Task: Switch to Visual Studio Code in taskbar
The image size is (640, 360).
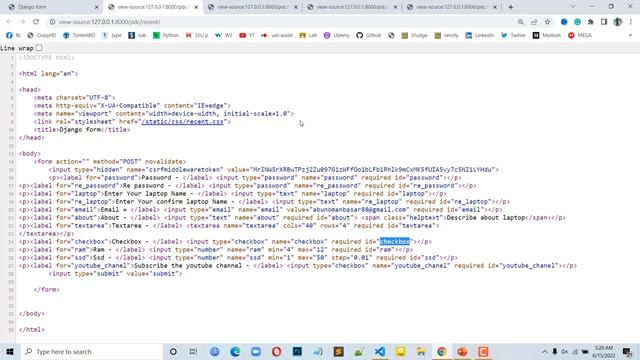Action: 380,351
